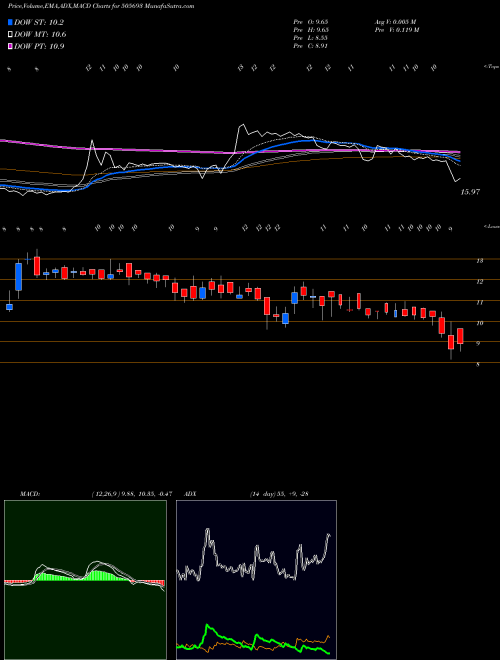The height and width of the screenshot is (660, 500).
Task: Click the magenta DOW PT legend swatch
Action: (11, 46)
